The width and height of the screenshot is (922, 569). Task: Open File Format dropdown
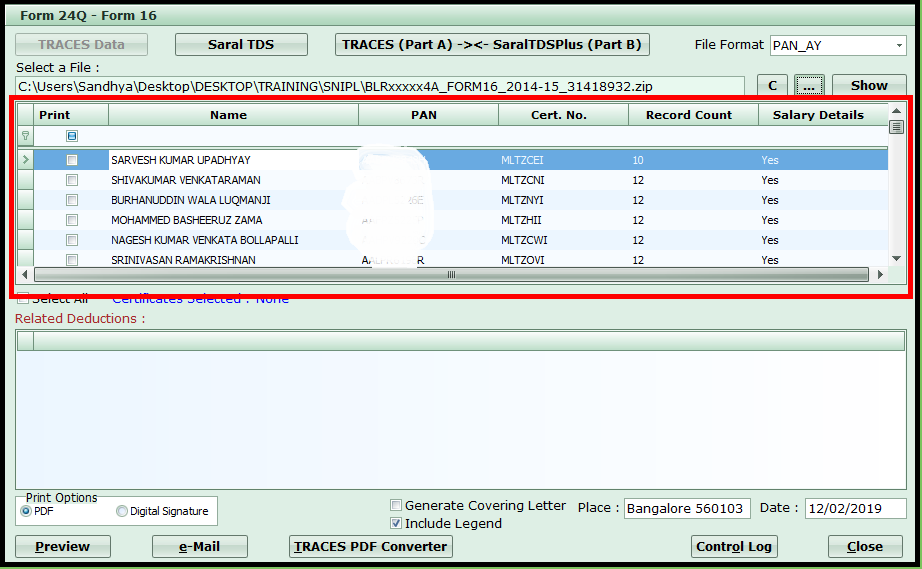point(898,45)
